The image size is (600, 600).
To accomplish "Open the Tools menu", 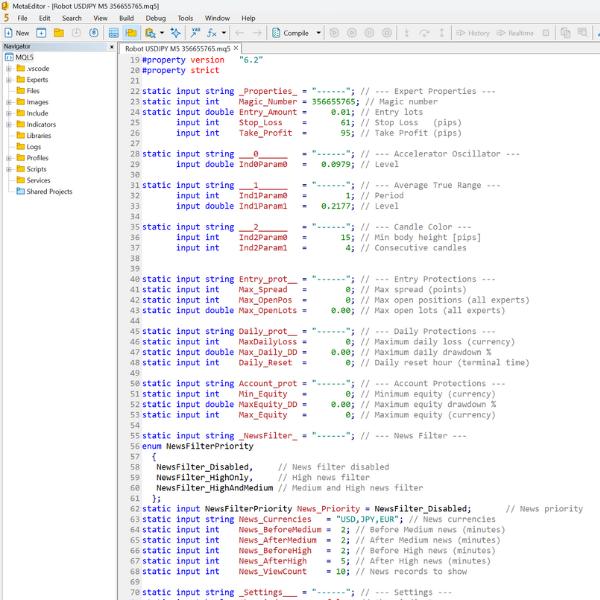I will pos(186,18).
